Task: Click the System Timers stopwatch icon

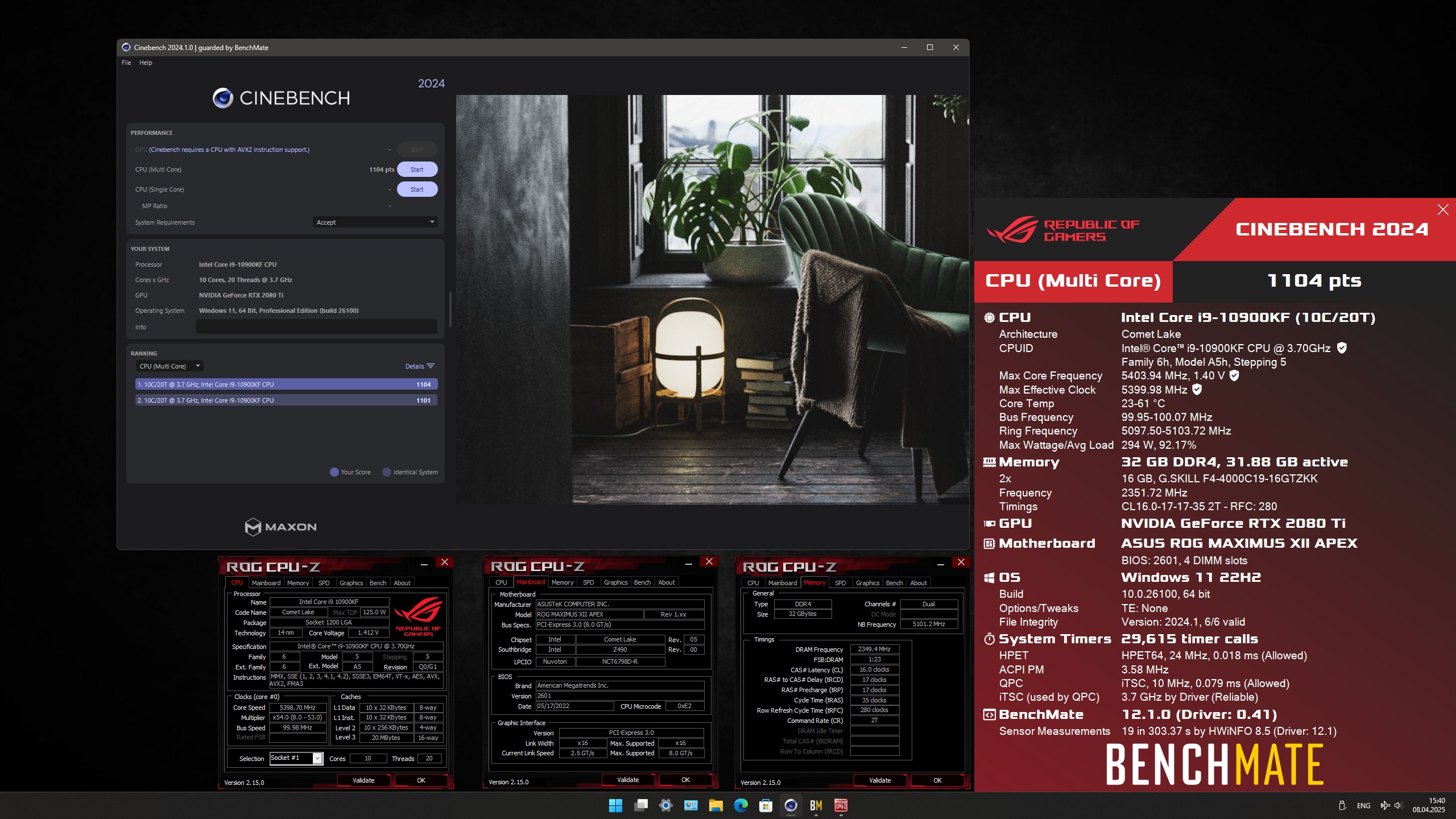Action: click(989, 639)
